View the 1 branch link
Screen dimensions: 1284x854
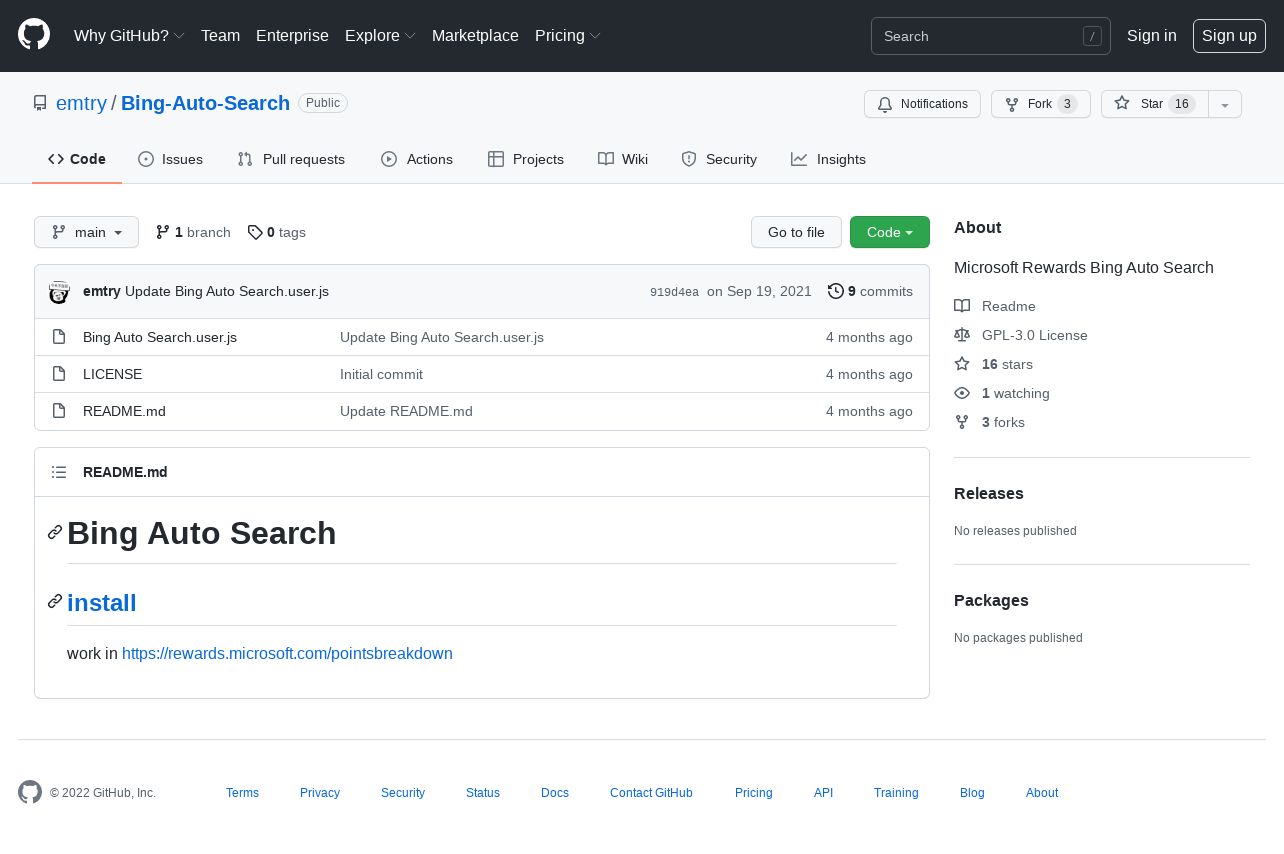193,232
